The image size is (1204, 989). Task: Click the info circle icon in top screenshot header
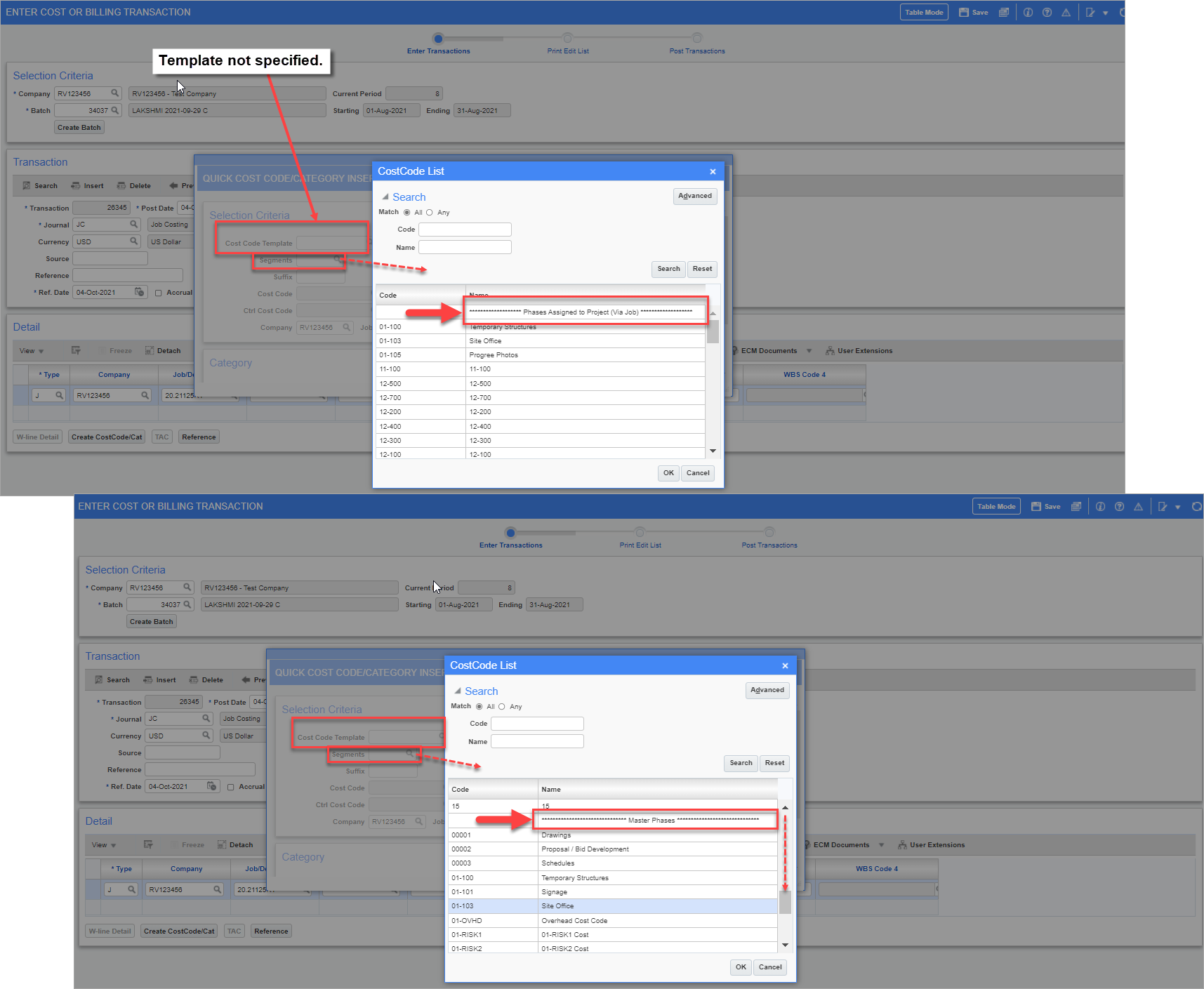coord(1028,13)
